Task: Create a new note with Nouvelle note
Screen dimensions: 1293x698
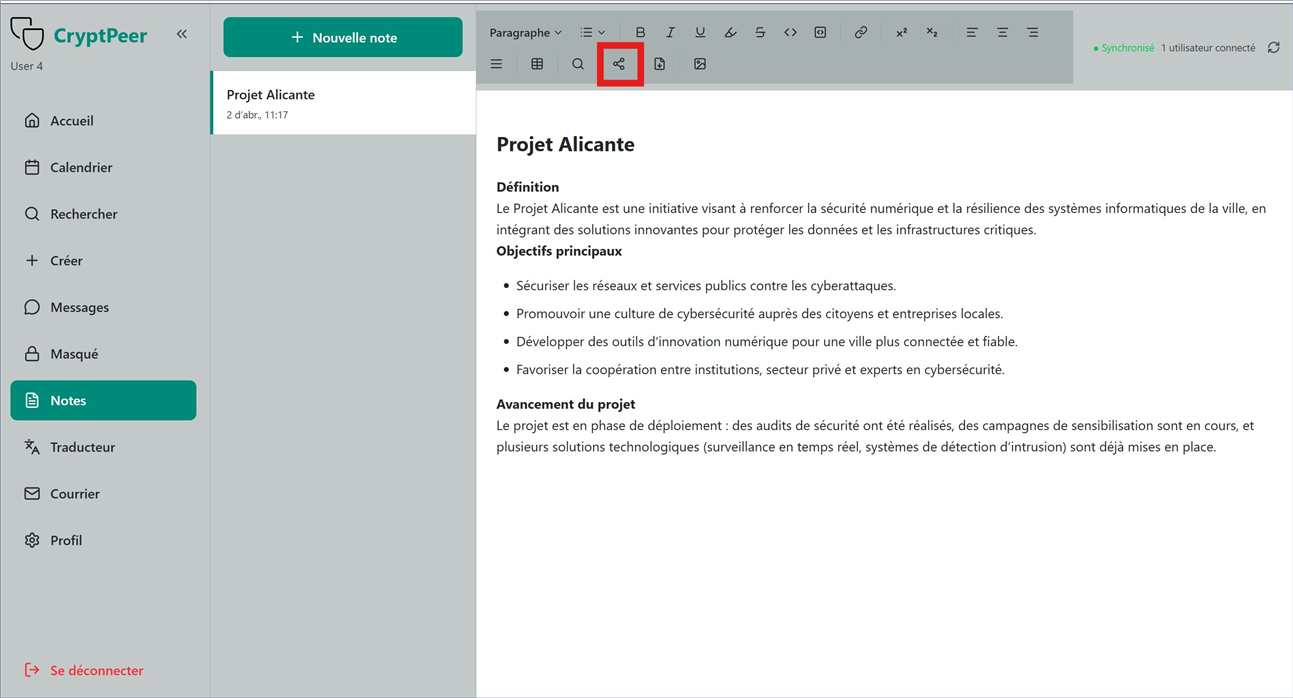Action: (342, 36)
